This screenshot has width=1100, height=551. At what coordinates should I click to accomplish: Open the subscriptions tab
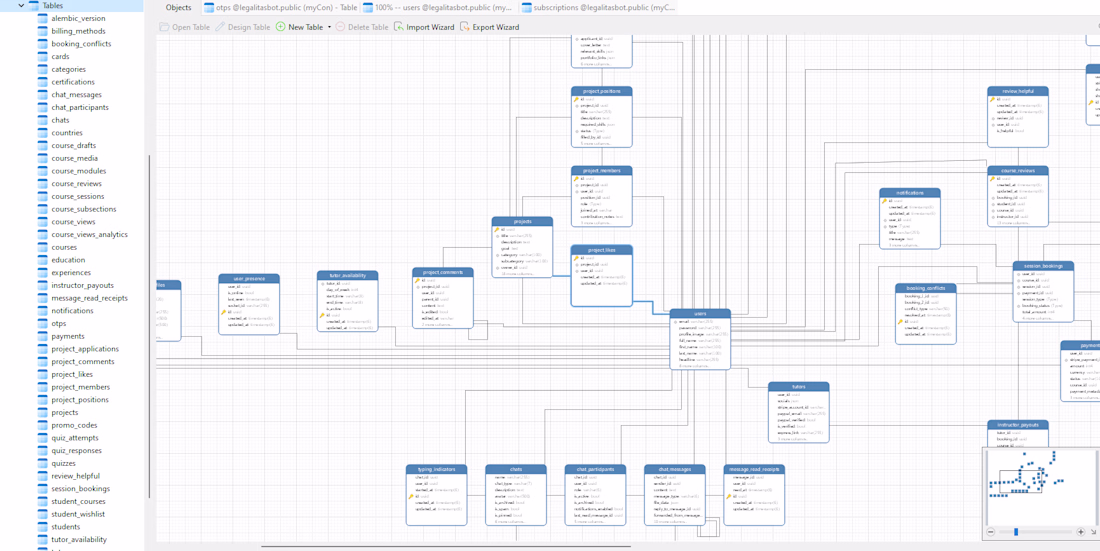pos(598,7)
